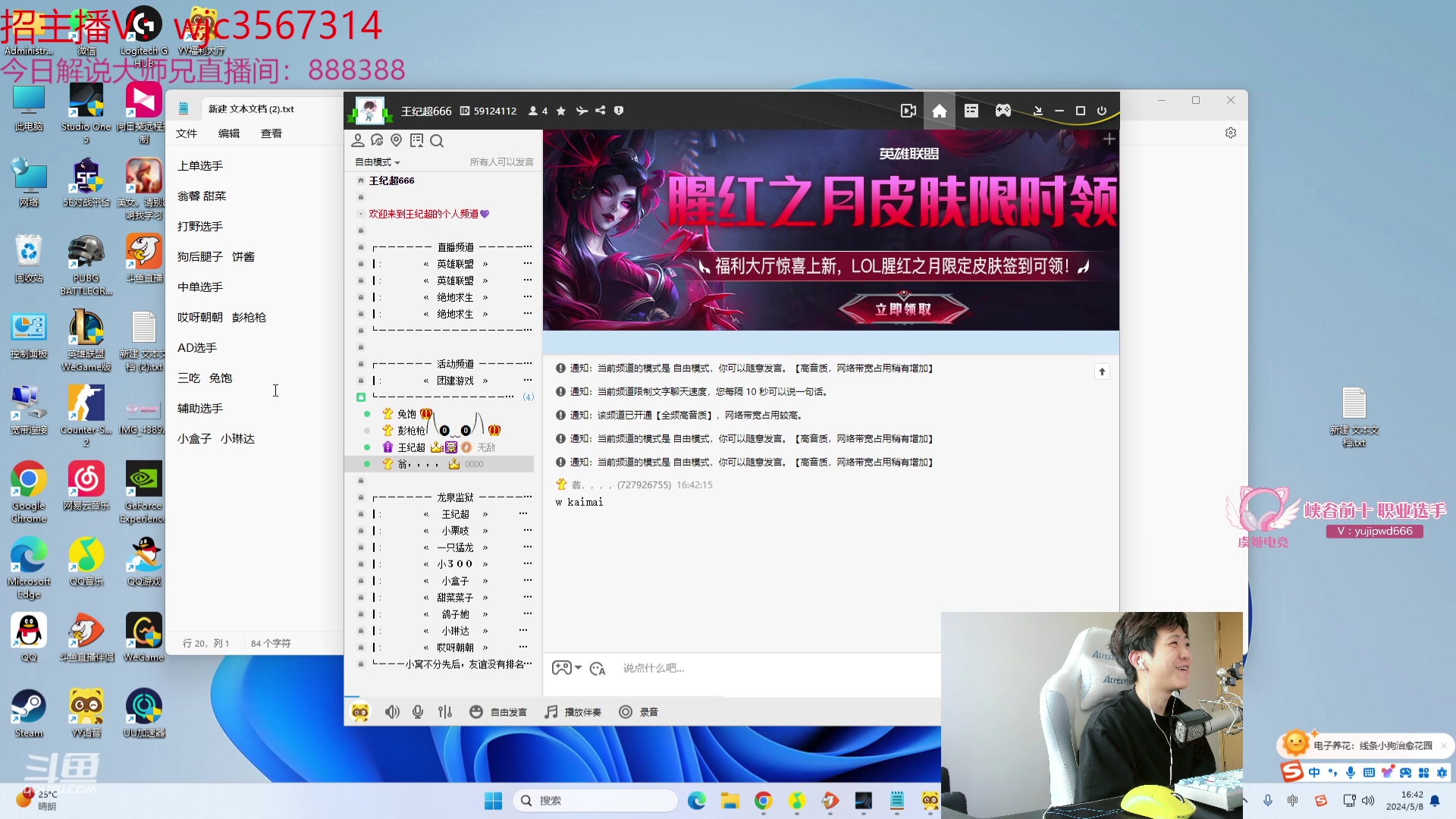Open Notepad 编辑 menu
The image size is (1456, 819).
click(229, 133)
